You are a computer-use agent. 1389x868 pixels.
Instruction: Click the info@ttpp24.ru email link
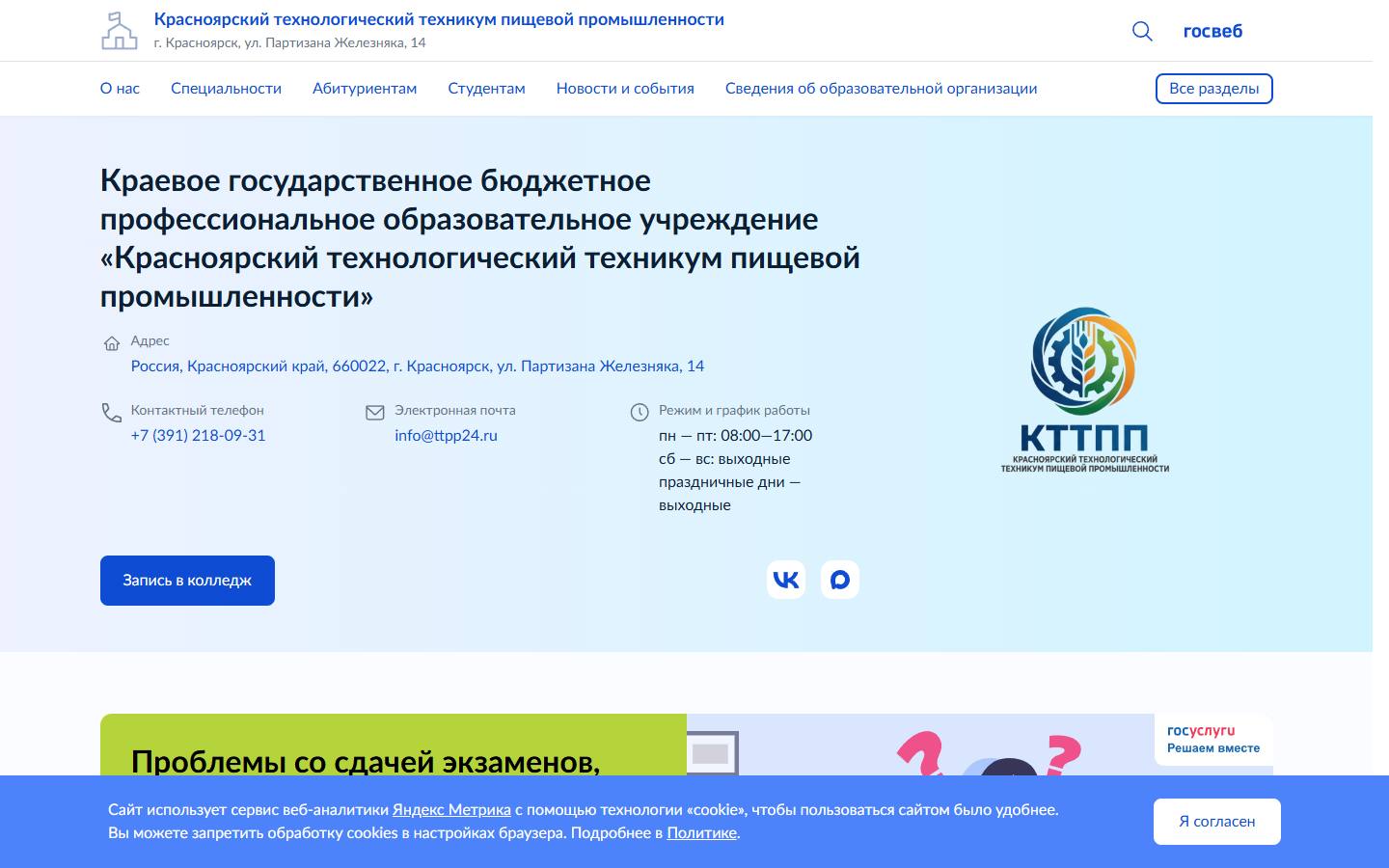click(446, 435)
